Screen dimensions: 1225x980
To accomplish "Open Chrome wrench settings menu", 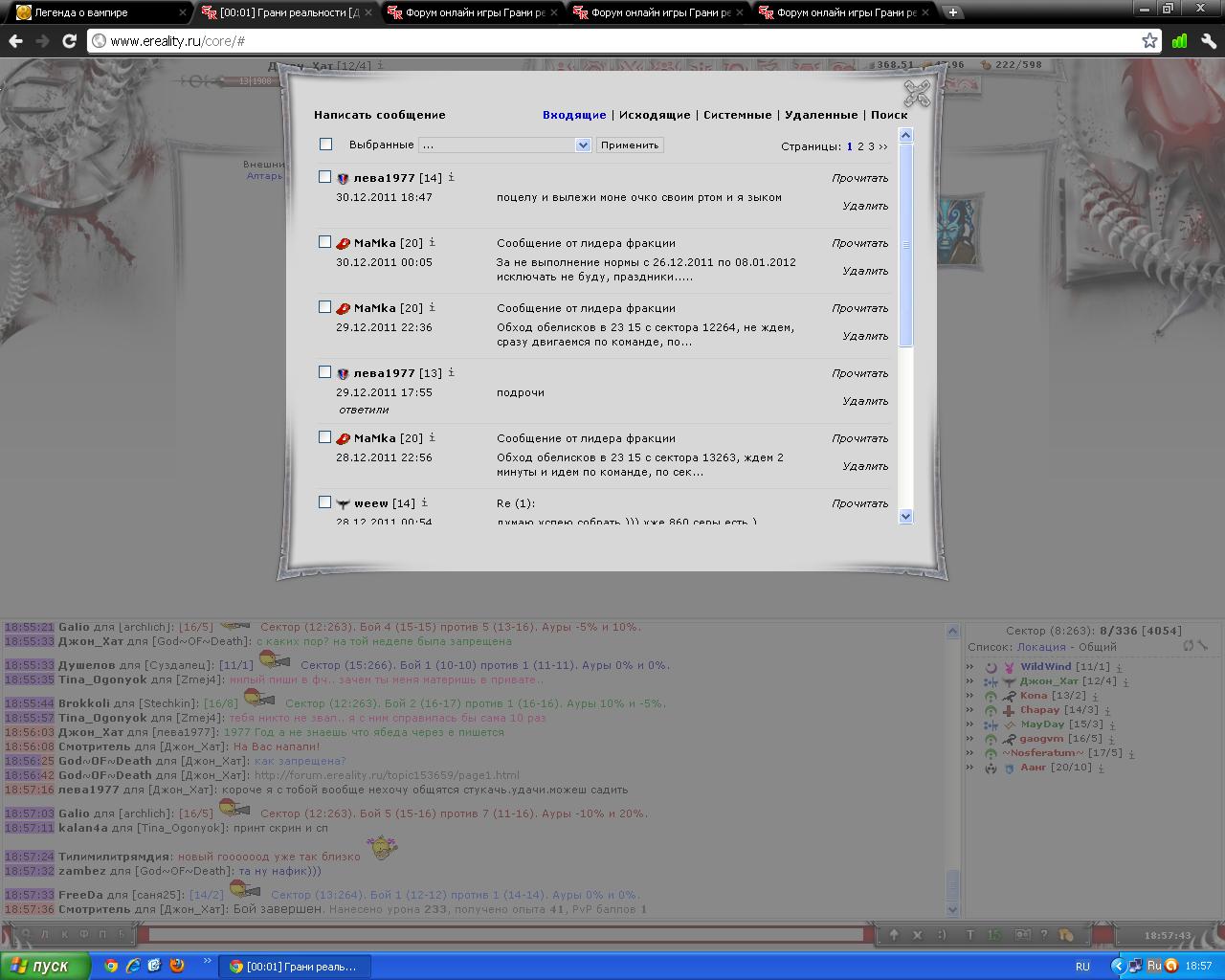I will (1208, 41).
